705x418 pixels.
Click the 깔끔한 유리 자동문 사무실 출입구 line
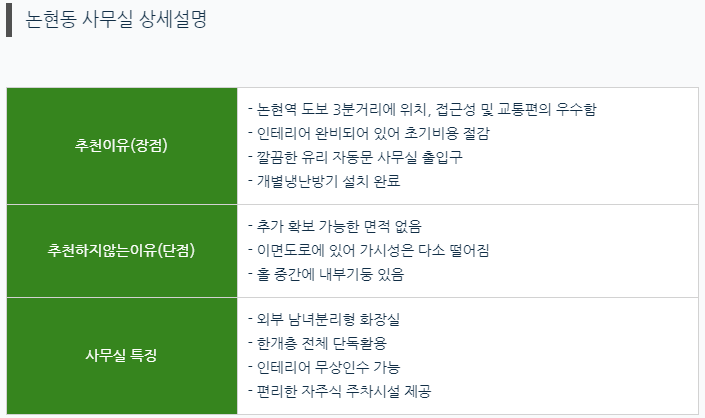(x=355, y=157)
